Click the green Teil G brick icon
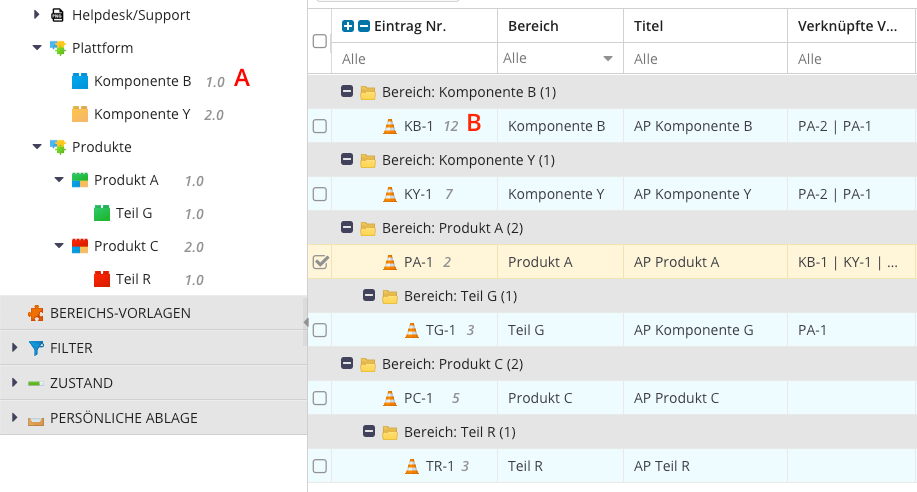This screenshot has width=917, height=492. 102,213
